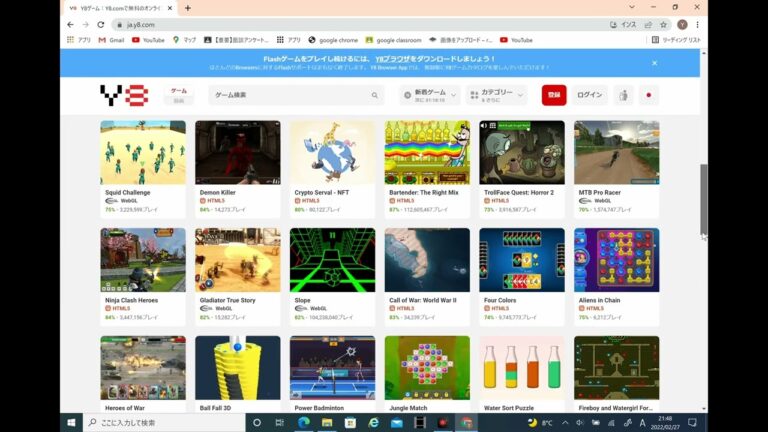This screenshot has height=432, width=768.
Task: Open the Slope game thumbnail
Action: pos(332,260)
